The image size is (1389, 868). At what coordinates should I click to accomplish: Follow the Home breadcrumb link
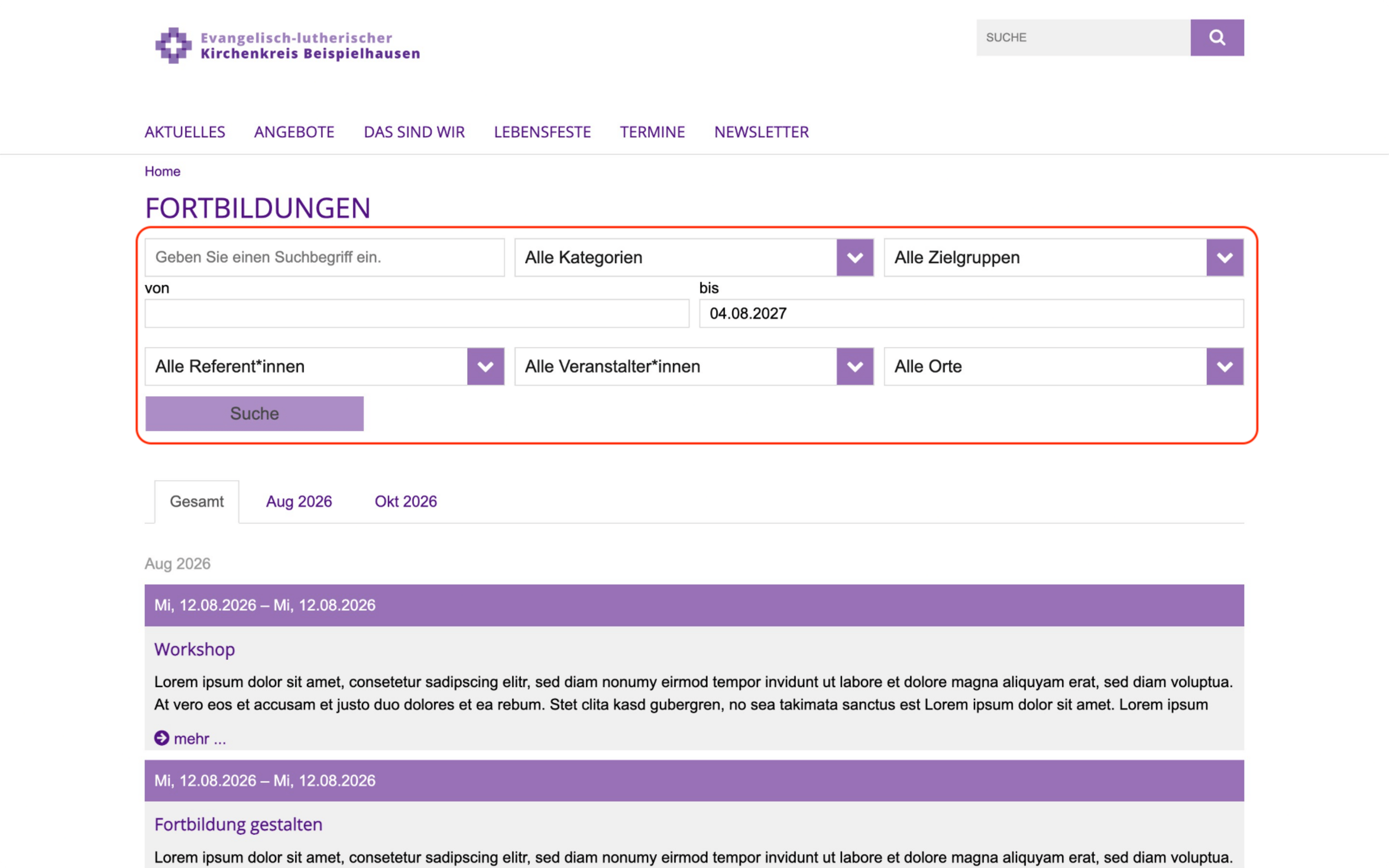click(162, 171)
